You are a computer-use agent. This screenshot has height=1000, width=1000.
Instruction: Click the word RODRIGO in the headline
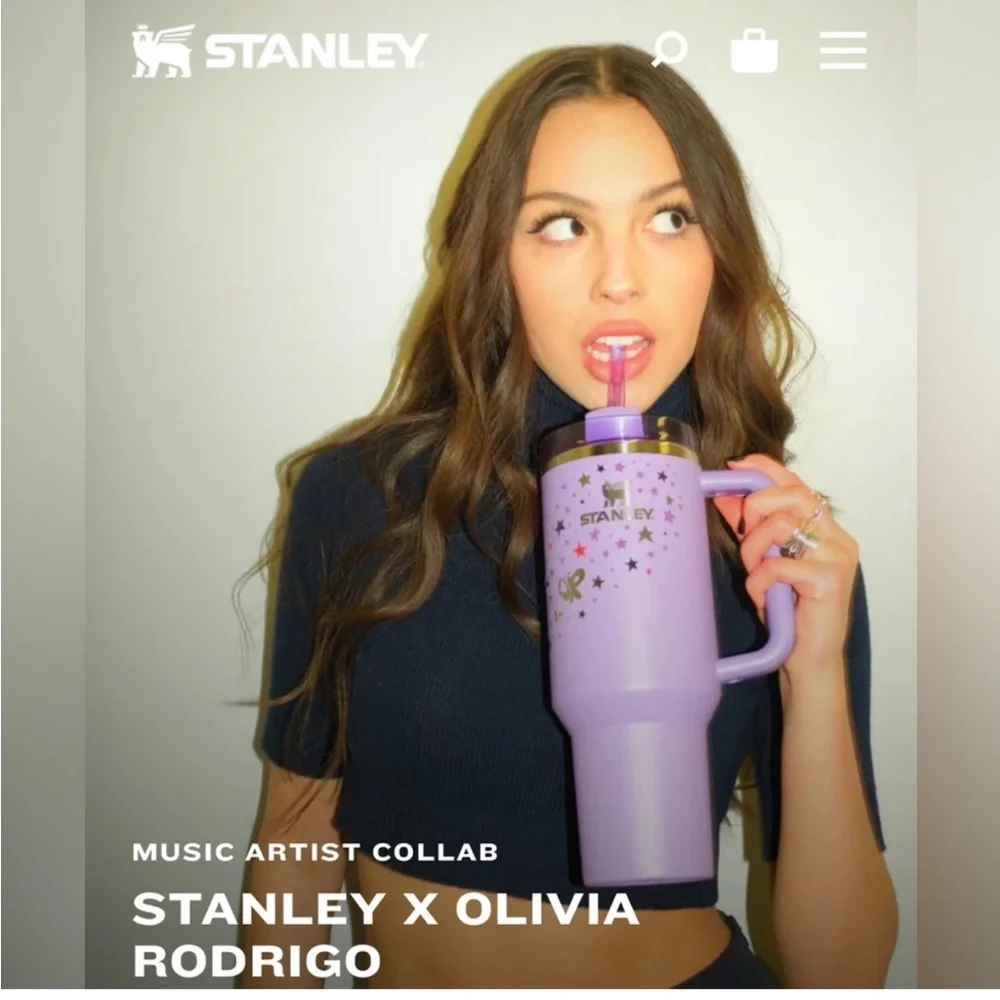(256, 960)
